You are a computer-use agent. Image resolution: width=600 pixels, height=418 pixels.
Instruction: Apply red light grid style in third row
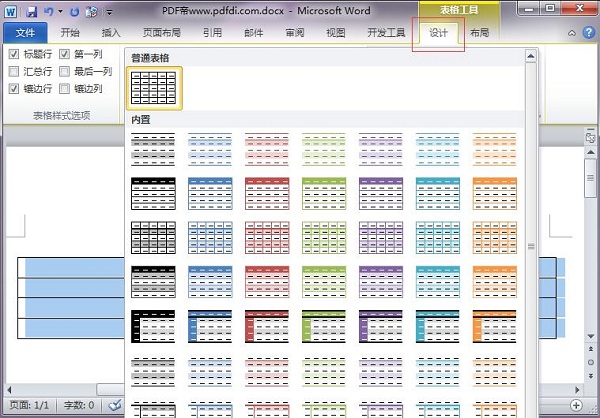point(267,238)
